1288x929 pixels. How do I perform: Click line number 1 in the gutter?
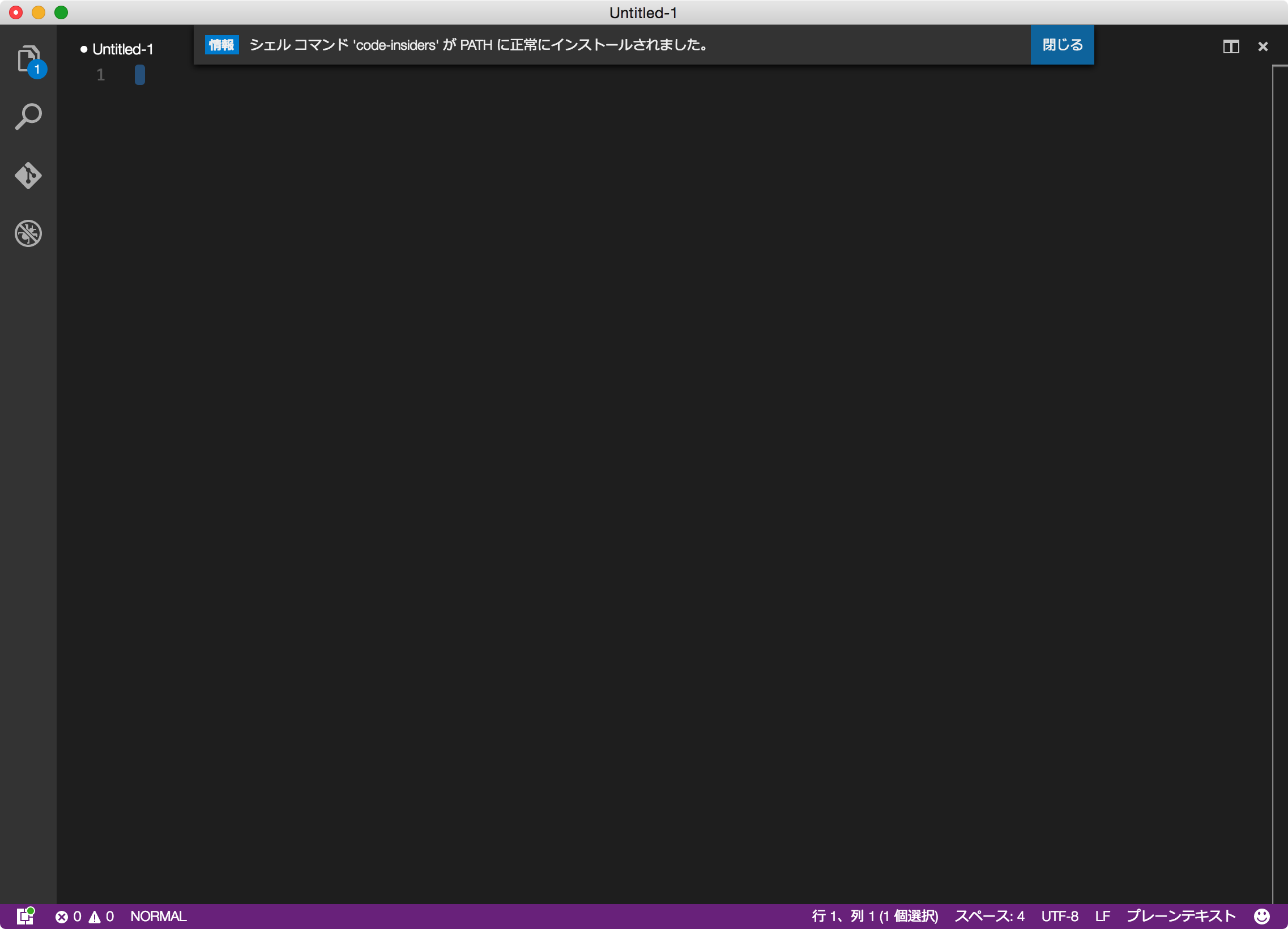pos(100,75)
